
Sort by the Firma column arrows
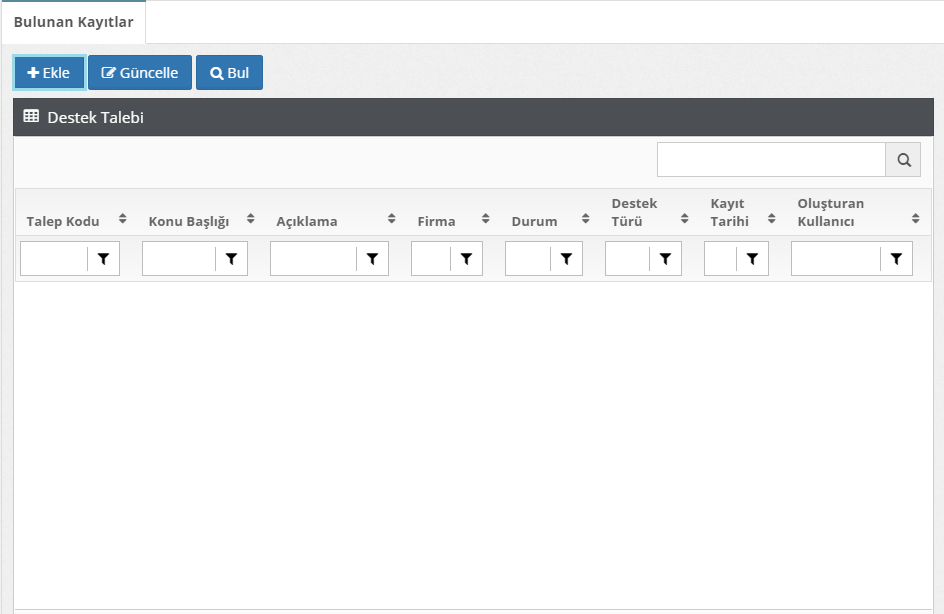[x=485, y=219]
